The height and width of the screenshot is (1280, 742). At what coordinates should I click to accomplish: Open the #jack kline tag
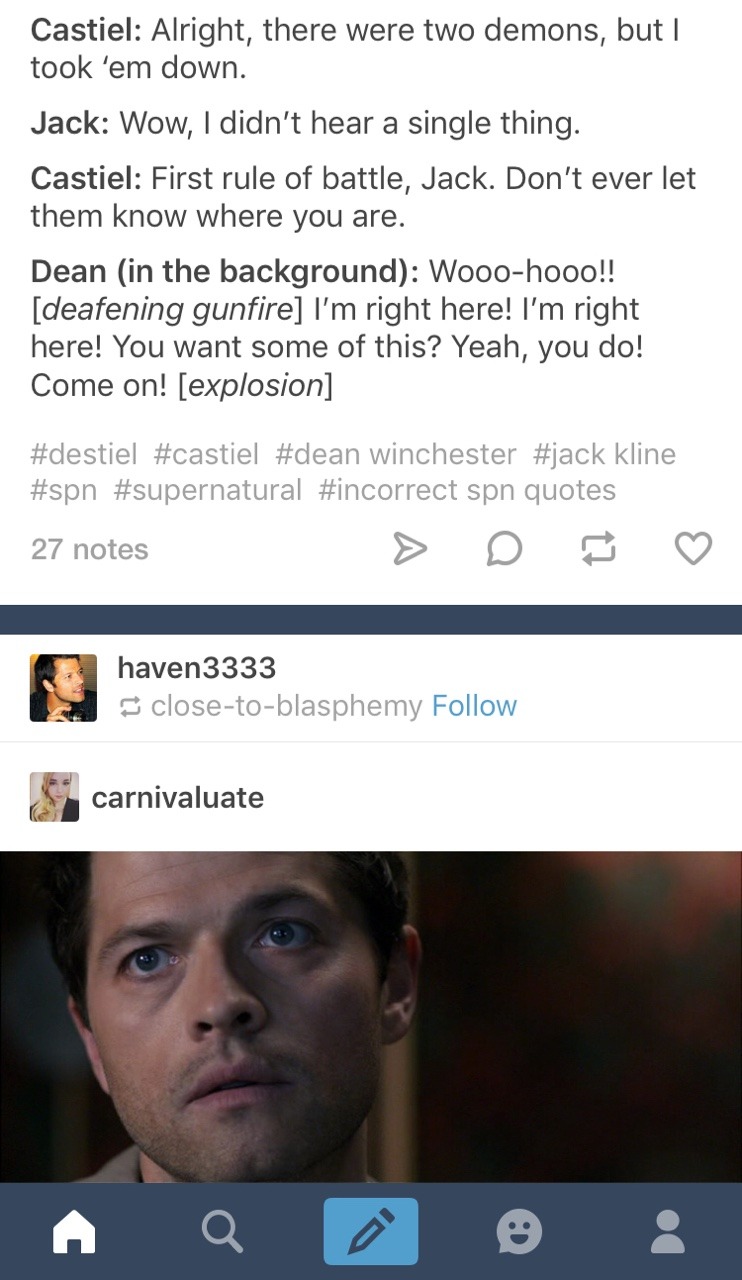click(604, 454)
